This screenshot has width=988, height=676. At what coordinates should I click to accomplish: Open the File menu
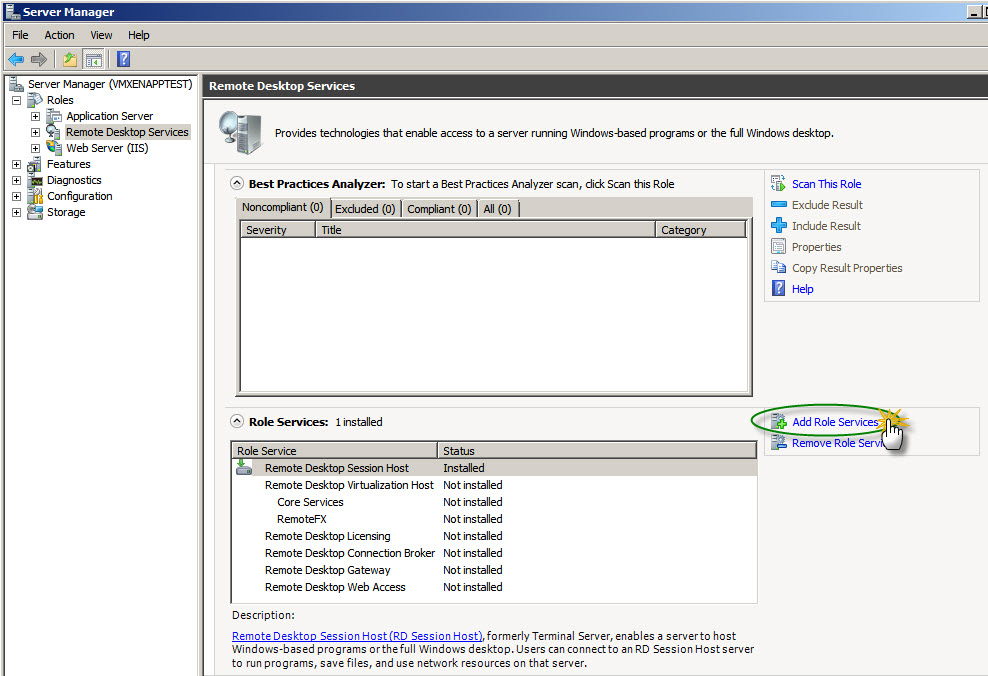click(x=20, y=35)
